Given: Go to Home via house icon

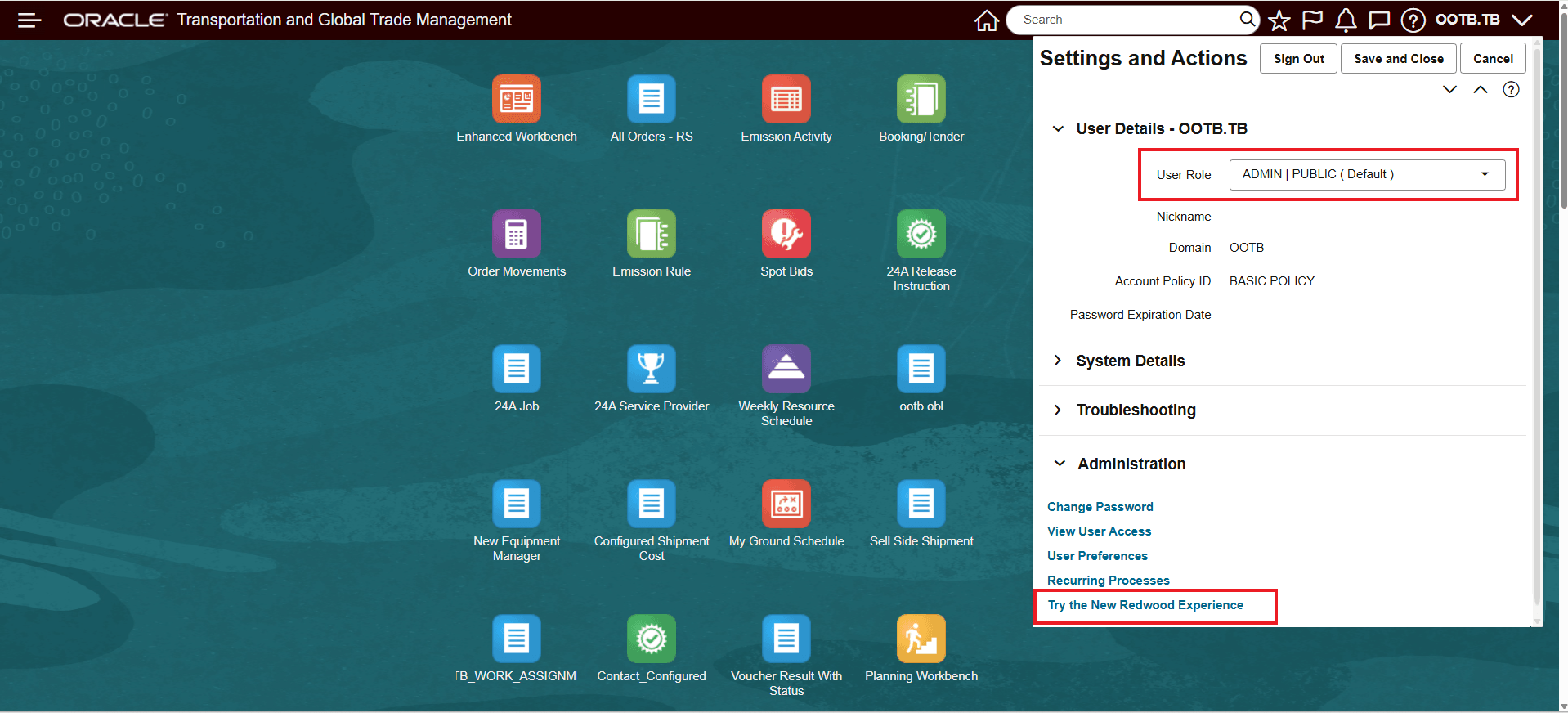Looking at the screenshot, I should click(x=987, y=20).
